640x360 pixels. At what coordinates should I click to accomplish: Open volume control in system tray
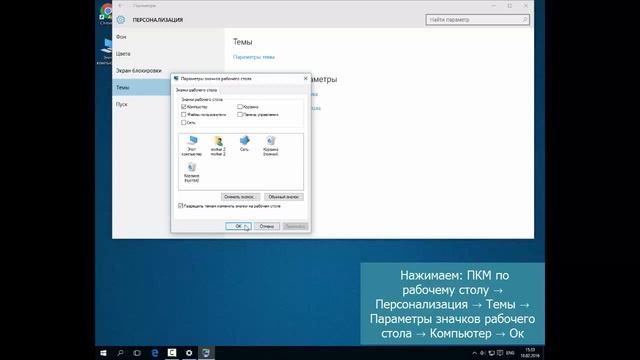point(482,353)
